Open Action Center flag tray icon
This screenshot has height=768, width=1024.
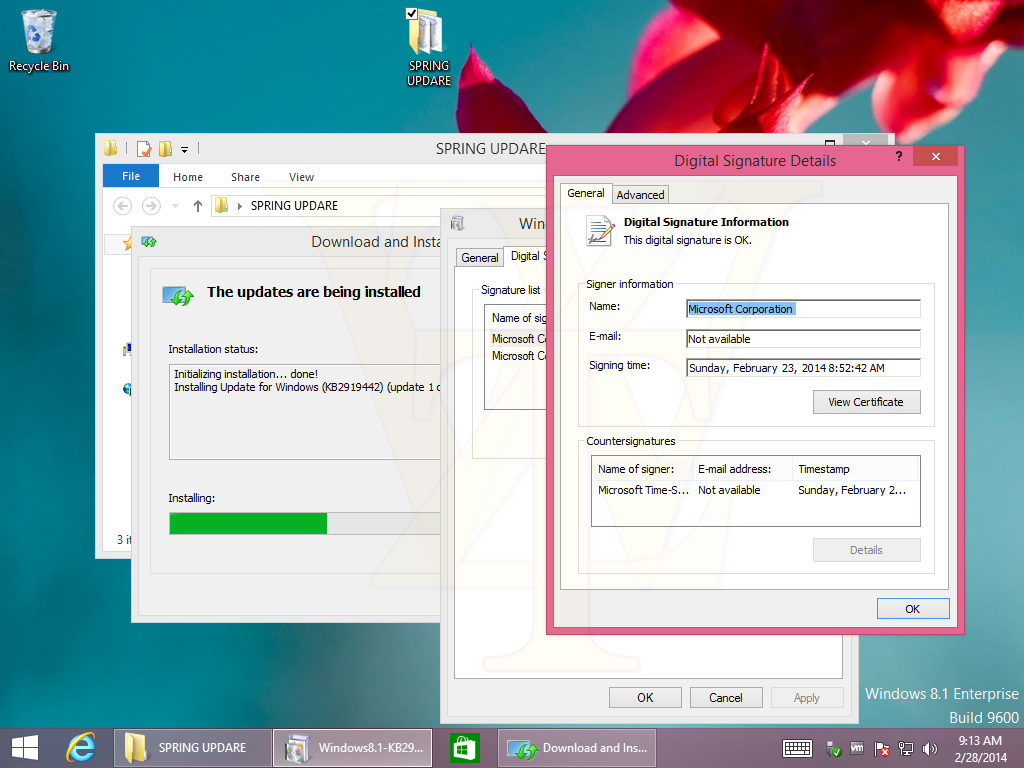coord(881,749)
